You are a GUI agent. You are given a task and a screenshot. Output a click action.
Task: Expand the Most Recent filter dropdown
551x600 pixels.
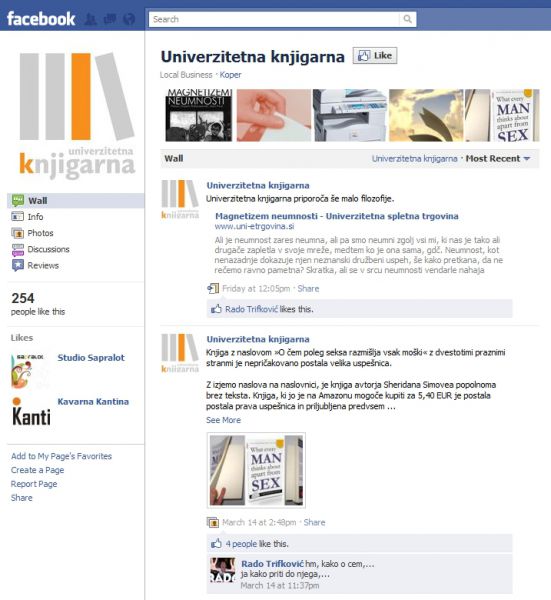click(x=497, y=158)
